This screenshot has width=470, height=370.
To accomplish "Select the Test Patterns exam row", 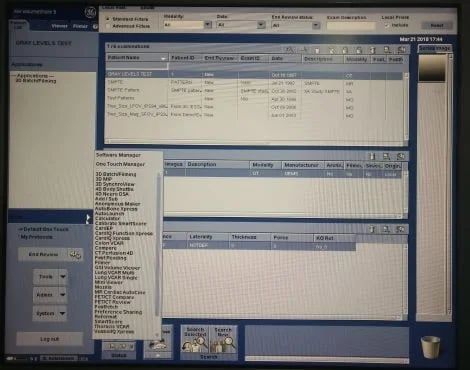I will [254, 99].
